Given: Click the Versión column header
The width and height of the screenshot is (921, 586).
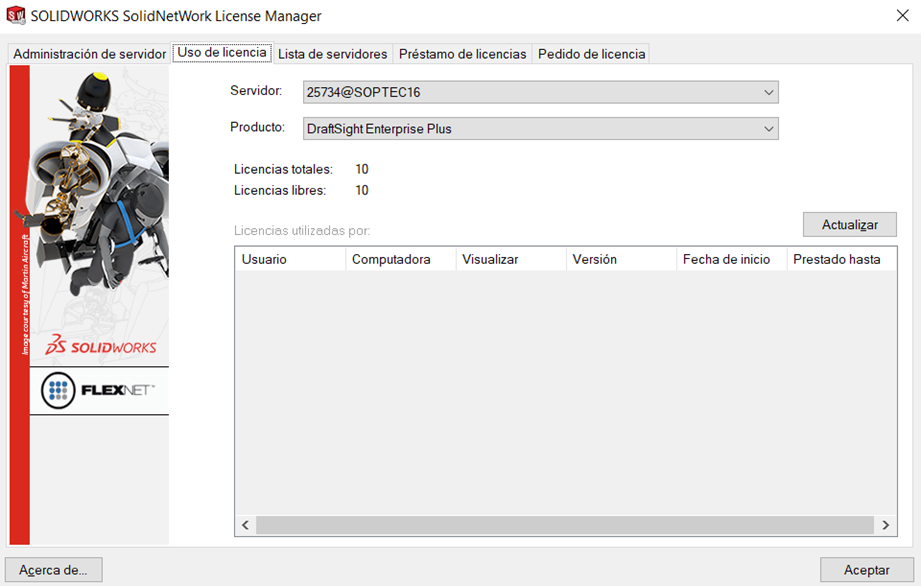Looking at the screenshot, I should pyautogui.click(x=621, y=259).
